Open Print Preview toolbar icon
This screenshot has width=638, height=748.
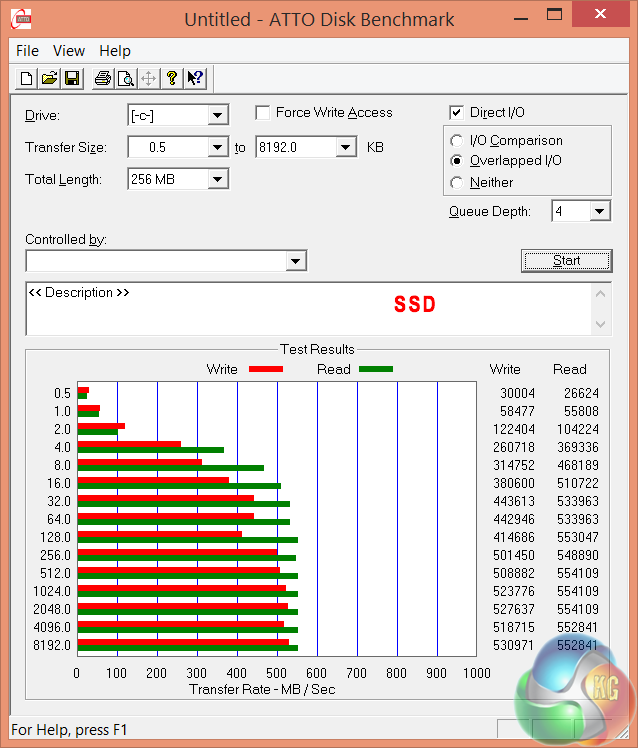[126, 78]
